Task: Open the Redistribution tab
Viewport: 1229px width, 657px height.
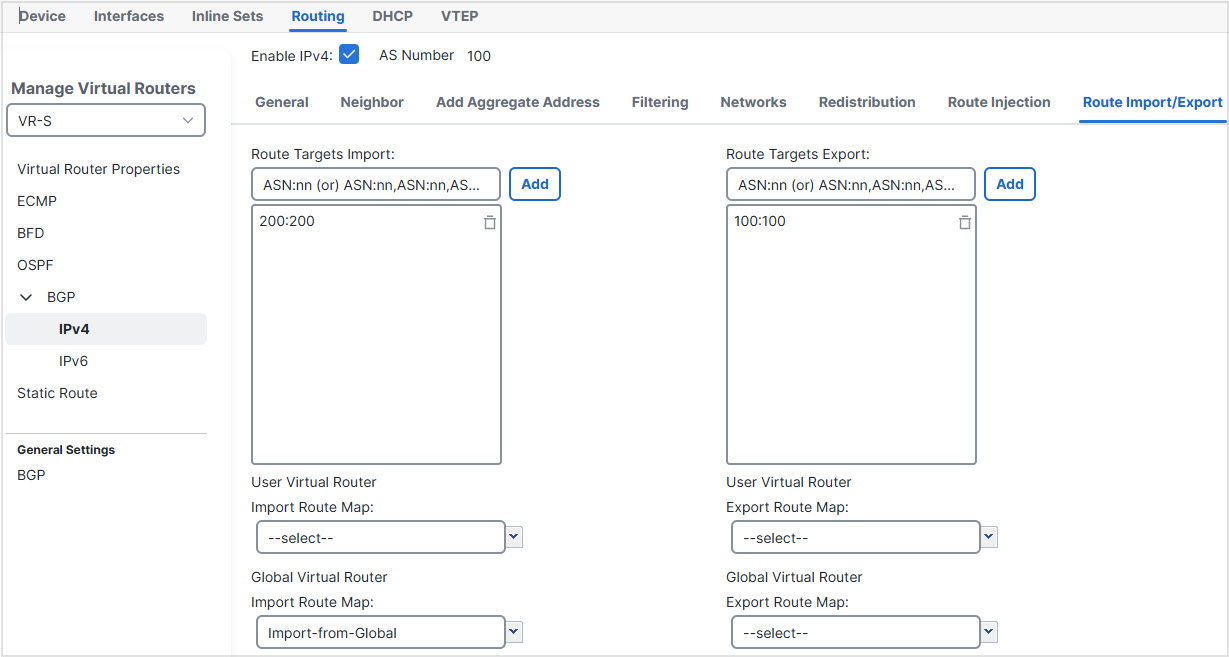Action: 867,102
